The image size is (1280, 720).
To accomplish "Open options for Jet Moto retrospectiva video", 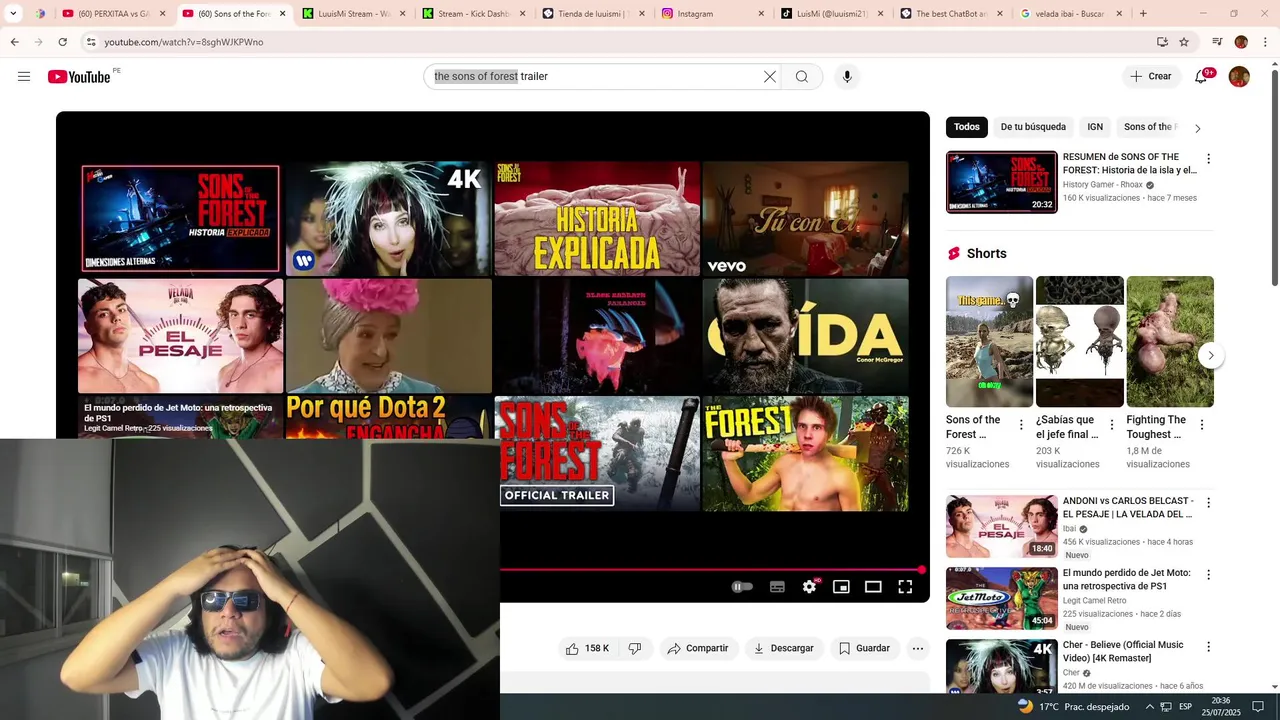I will click(1208, 575).
